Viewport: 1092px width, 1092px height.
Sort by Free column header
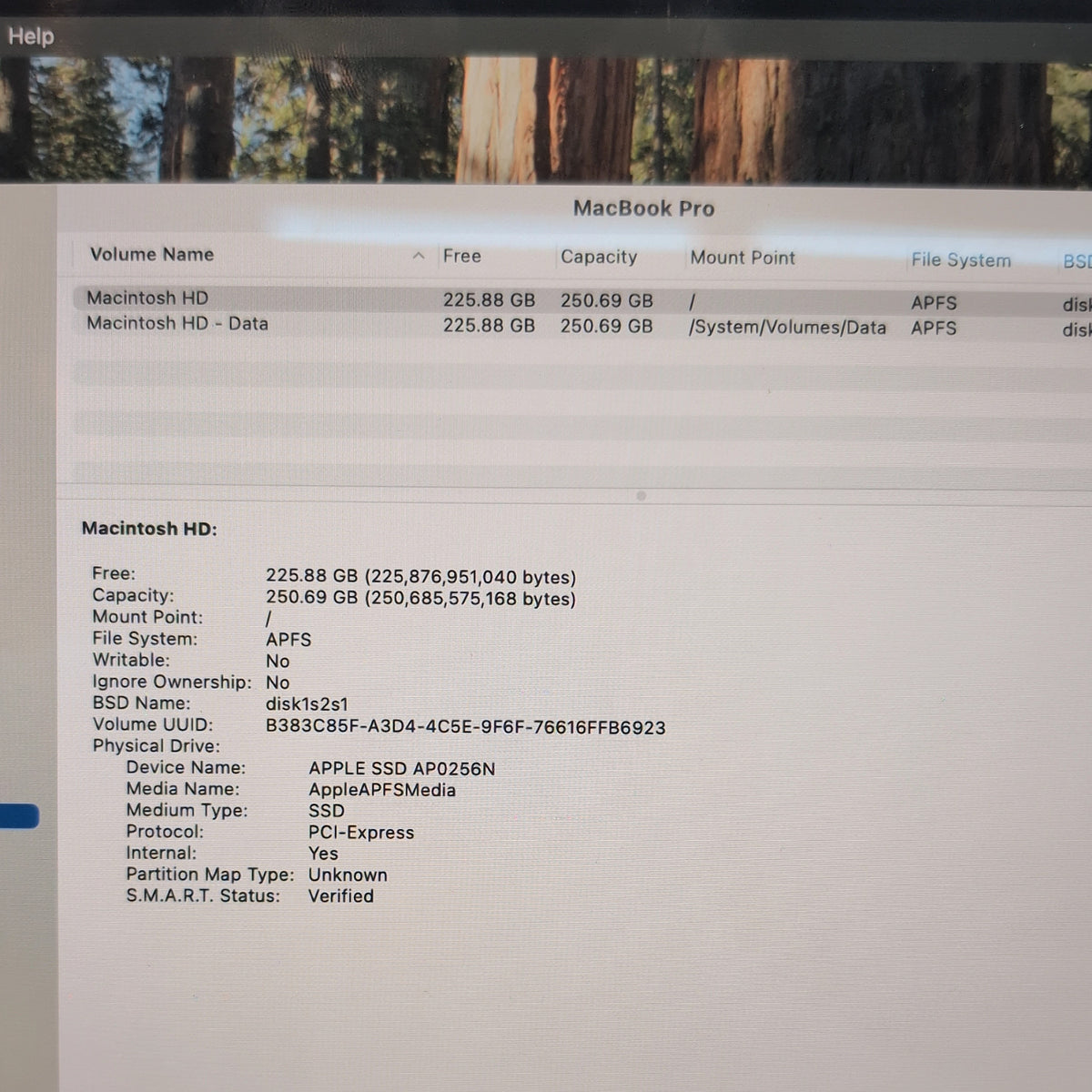[462, 257]
